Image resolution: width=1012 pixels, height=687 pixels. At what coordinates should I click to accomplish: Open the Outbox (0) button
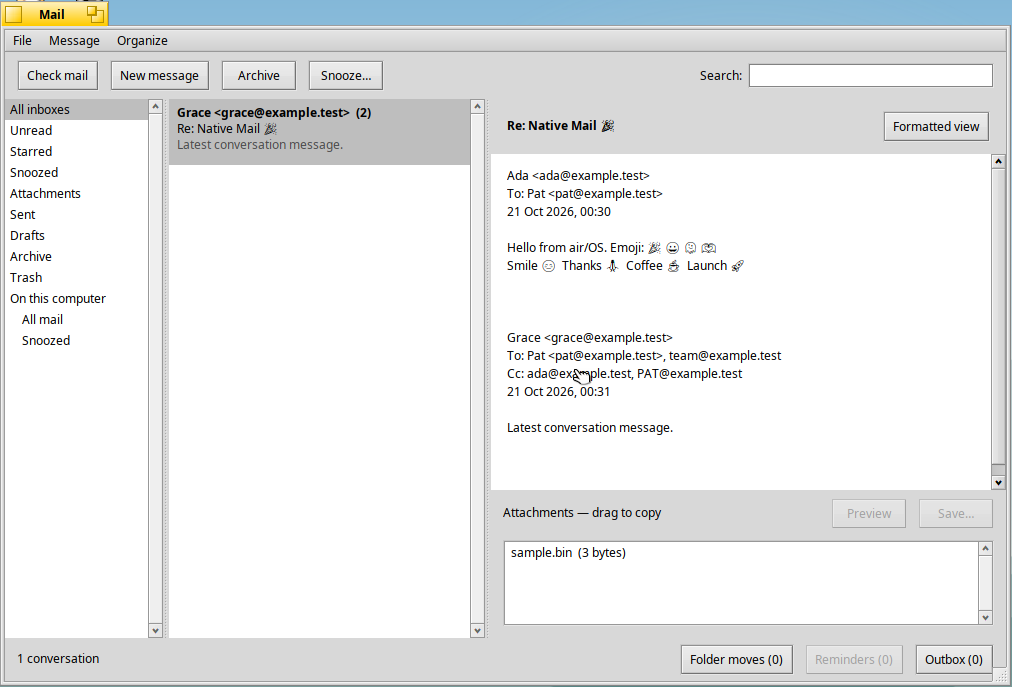(954, 659)
